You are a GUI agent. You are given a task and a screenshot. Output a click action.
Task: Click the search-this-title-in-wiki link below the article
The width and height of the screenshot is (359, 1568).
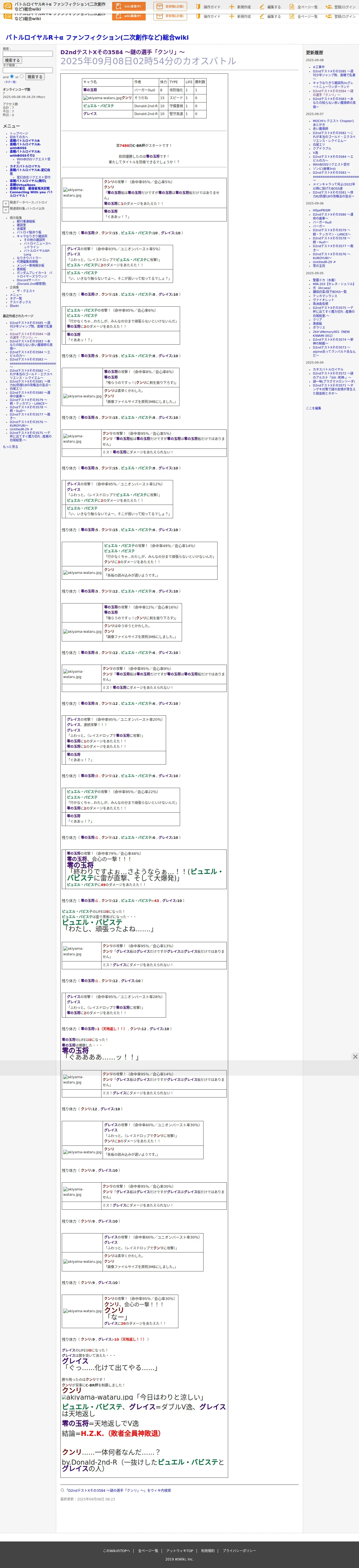pos(118,1491)
